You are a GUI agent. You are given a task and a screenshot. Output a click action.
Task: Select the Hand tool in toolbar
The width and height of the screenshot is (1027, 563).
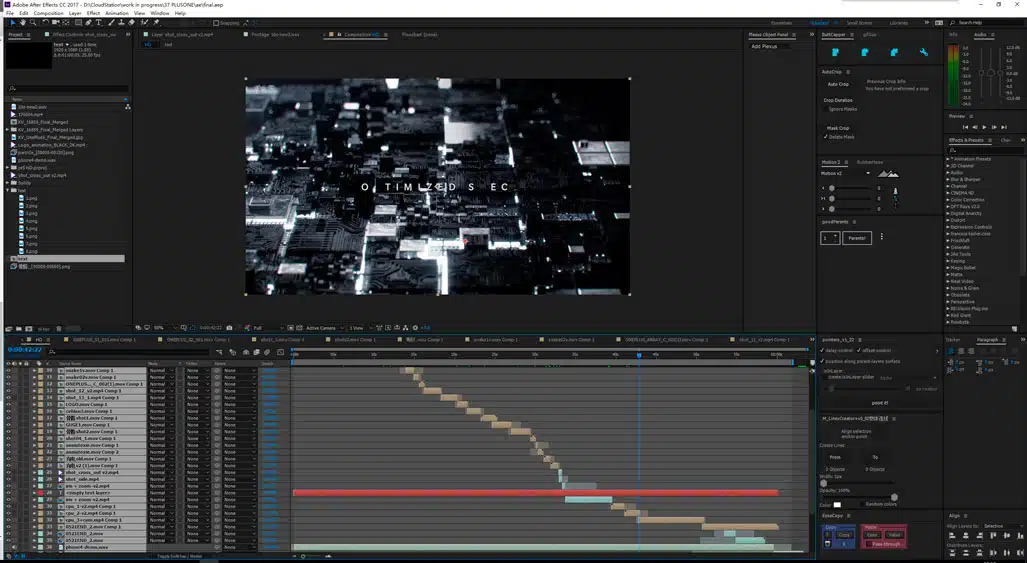[21, 22]
